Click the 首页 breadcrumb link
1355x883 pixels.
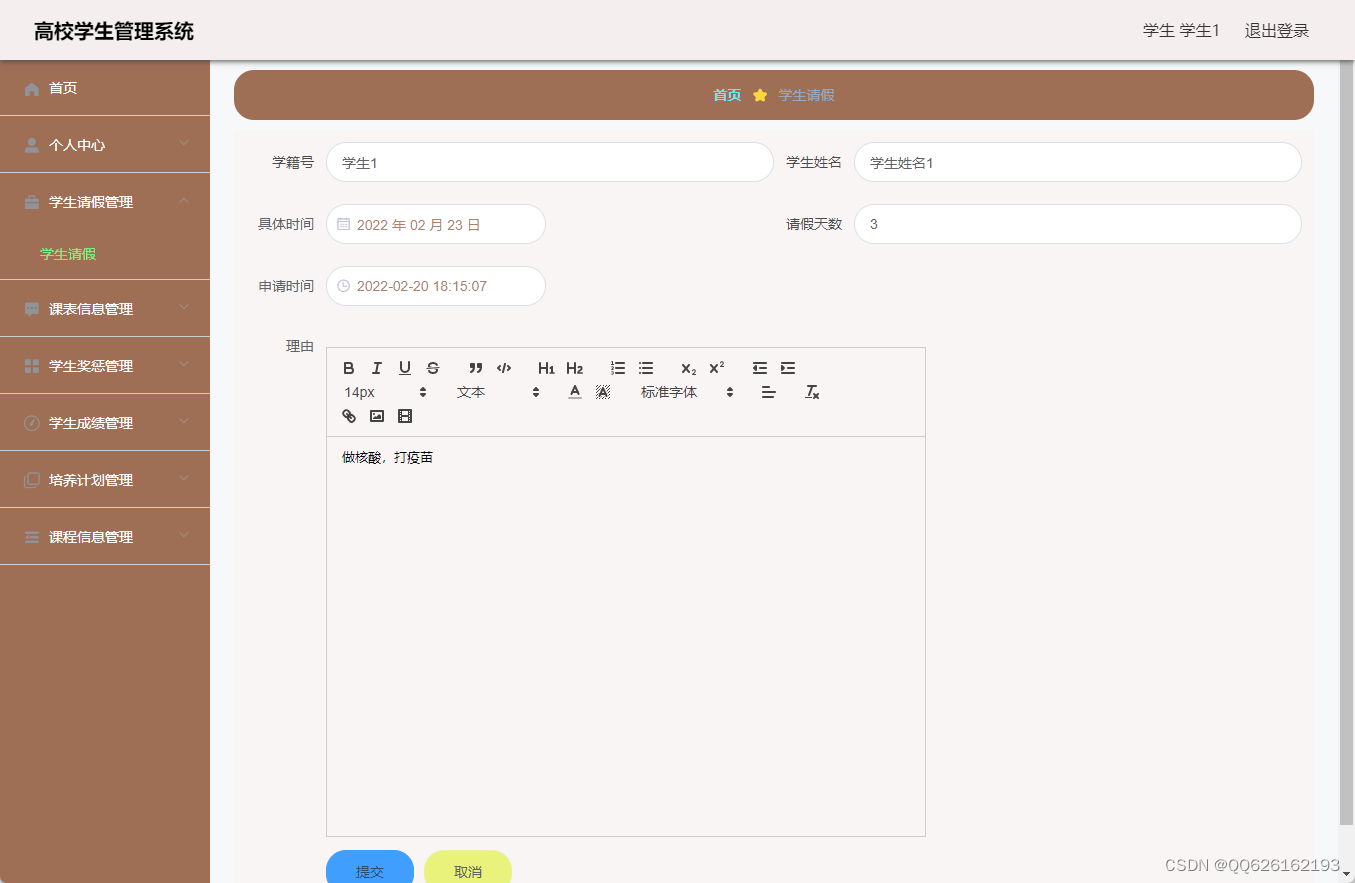coord(727,95)
